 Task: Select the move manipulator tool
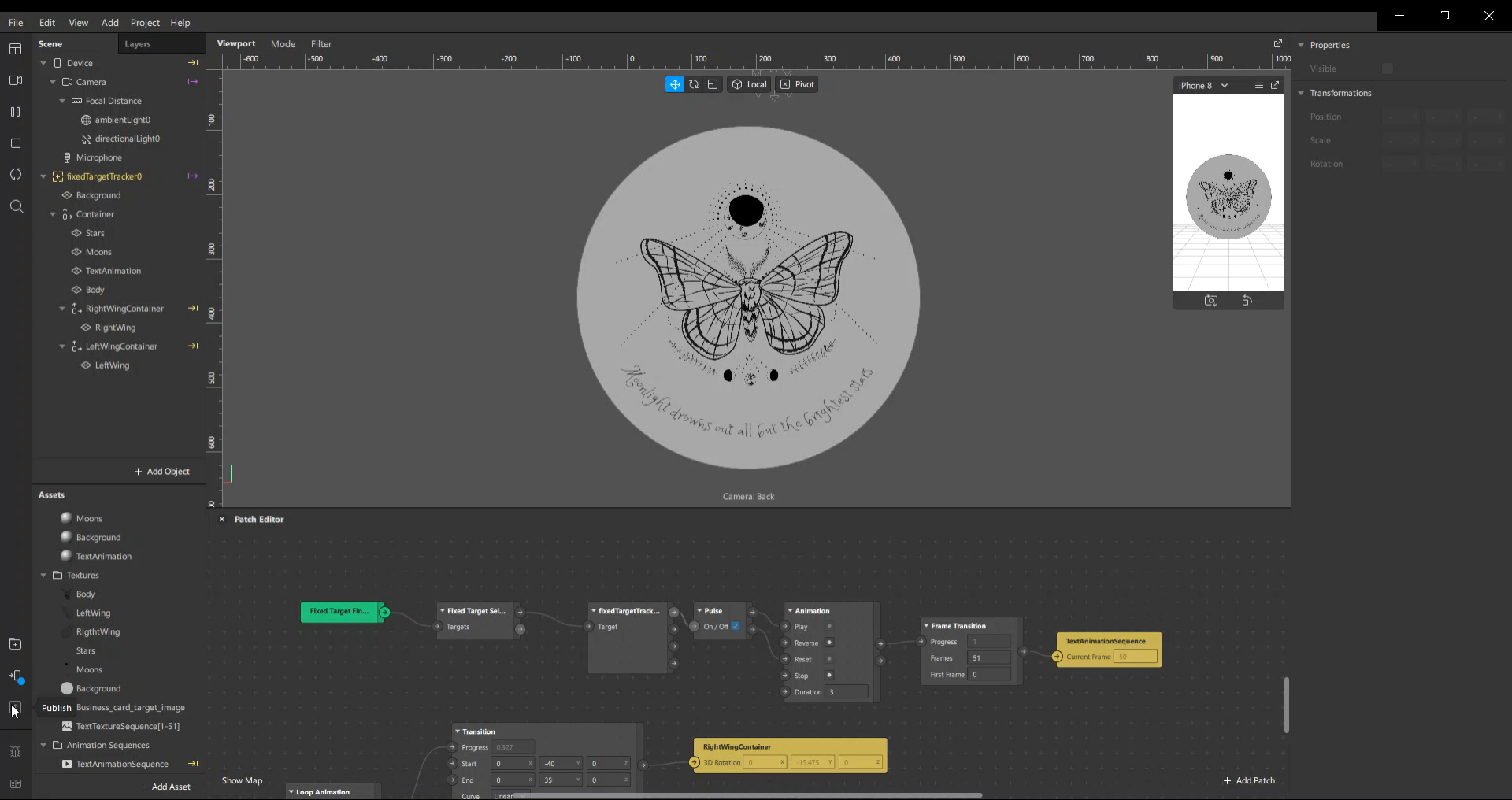[675, 84]
